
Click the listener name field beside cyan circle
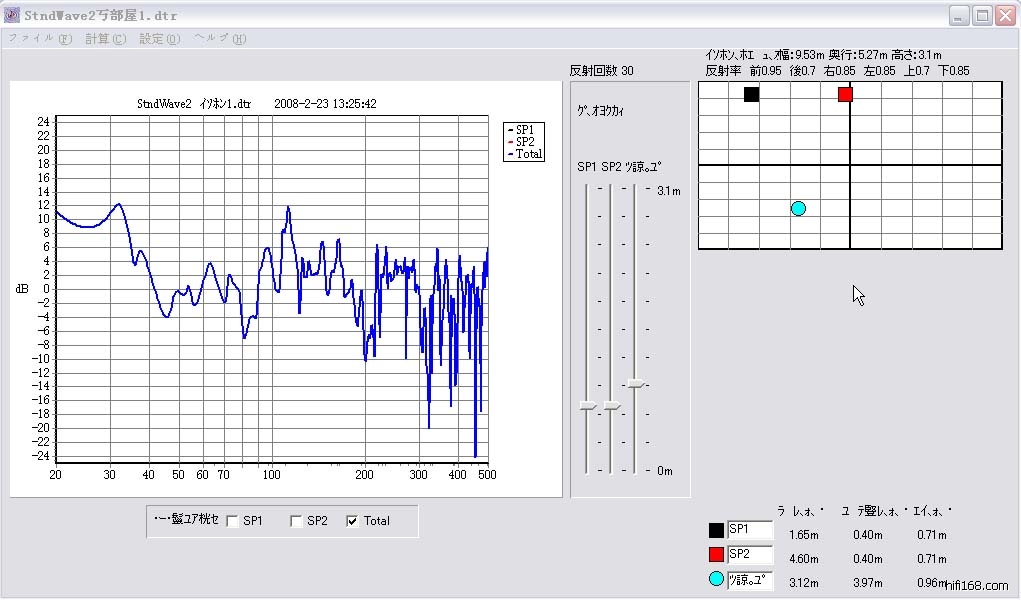(749, 580)
